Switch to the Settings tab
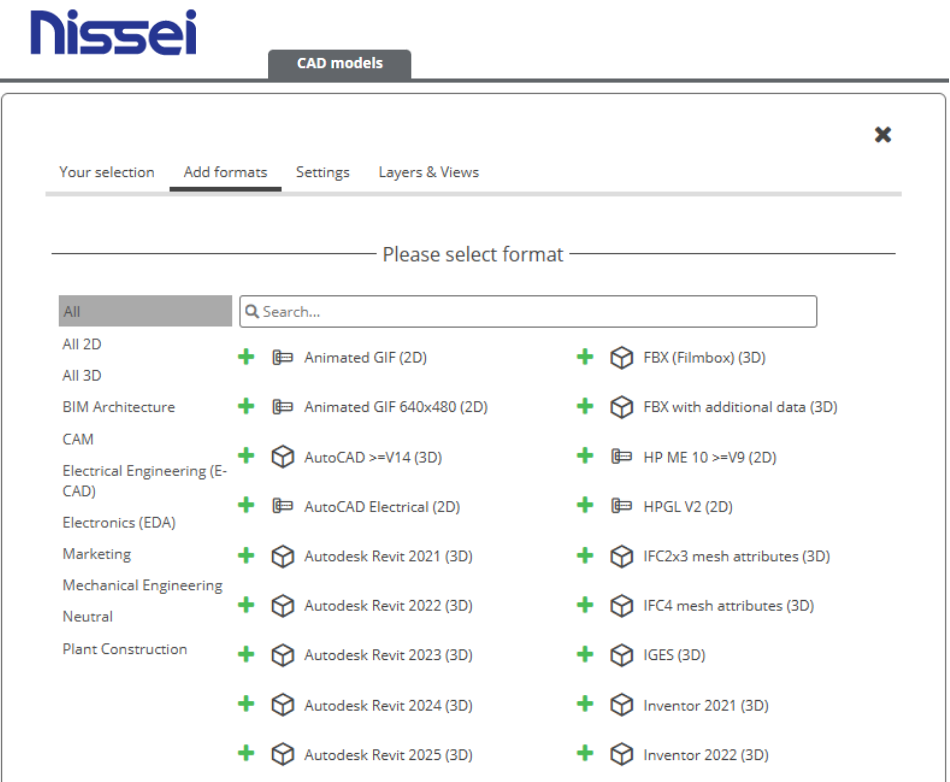The image size is (950, 782). click(x=322, y=172)
